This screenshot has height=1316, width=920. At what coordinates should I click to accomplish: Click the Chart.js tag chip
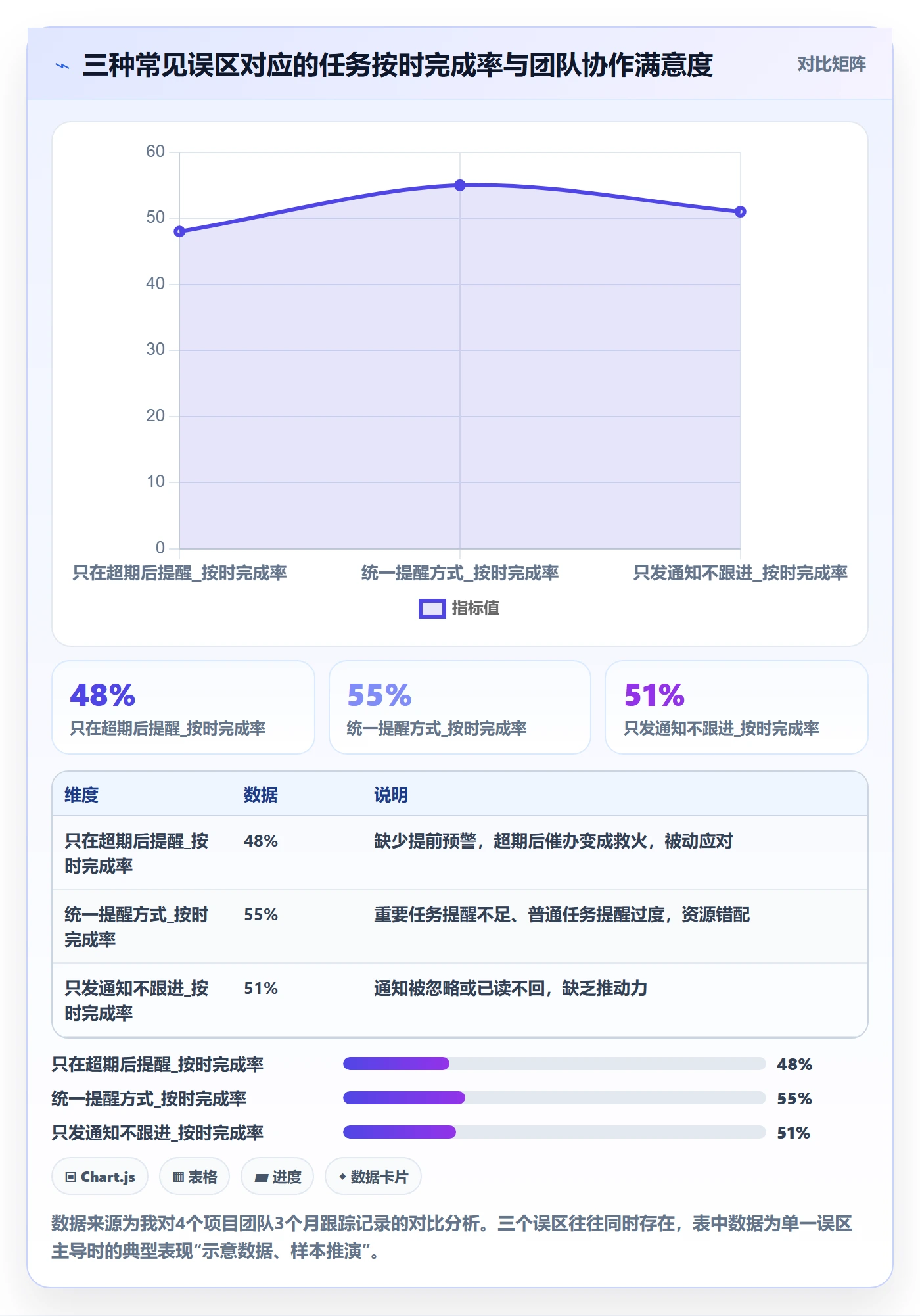coord(100,1177)
